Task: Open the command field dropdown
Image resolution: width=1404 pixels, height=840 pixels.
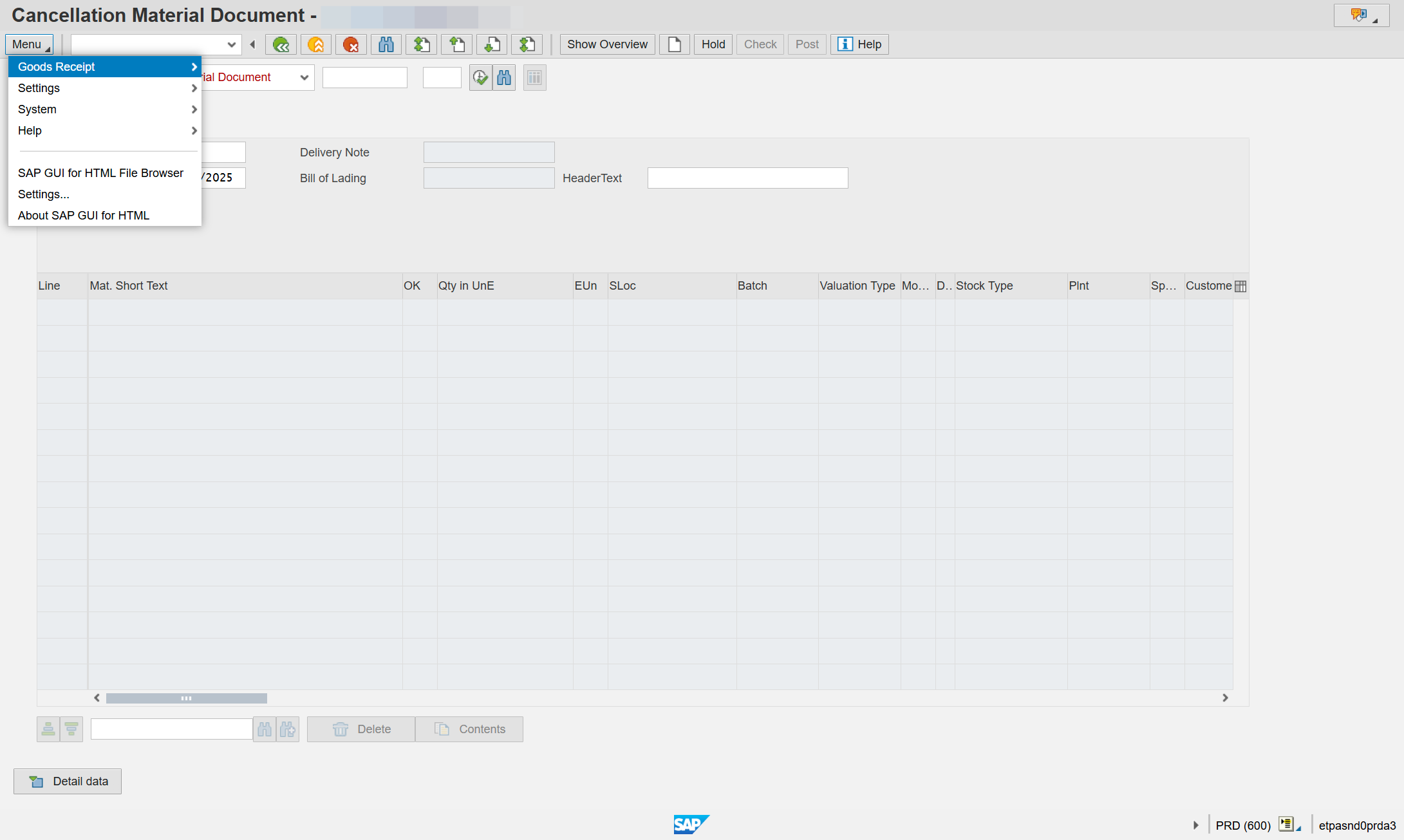Action: [232, 44]
